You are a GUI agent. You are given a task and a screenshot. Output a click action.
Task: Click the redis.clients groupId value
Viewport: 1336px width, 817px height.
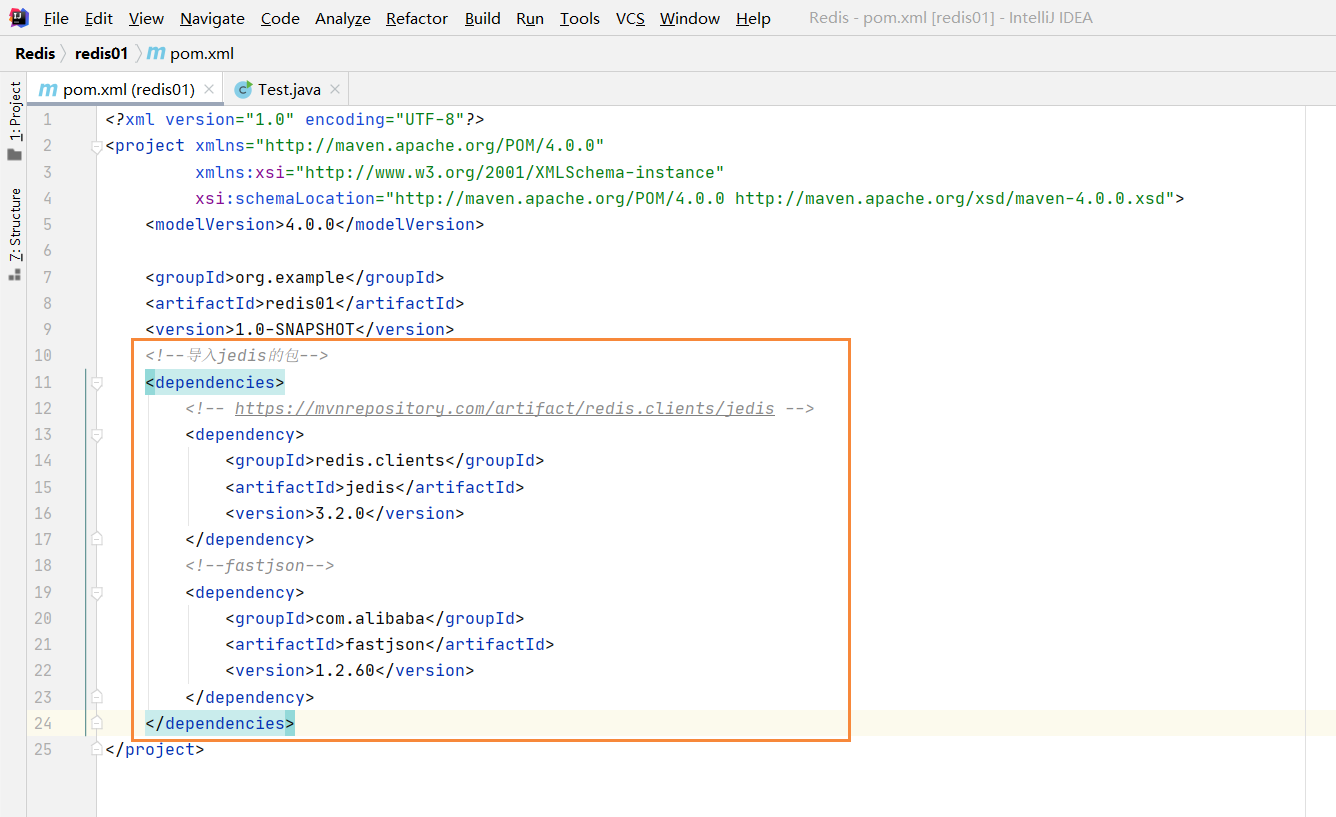[380, 461]
